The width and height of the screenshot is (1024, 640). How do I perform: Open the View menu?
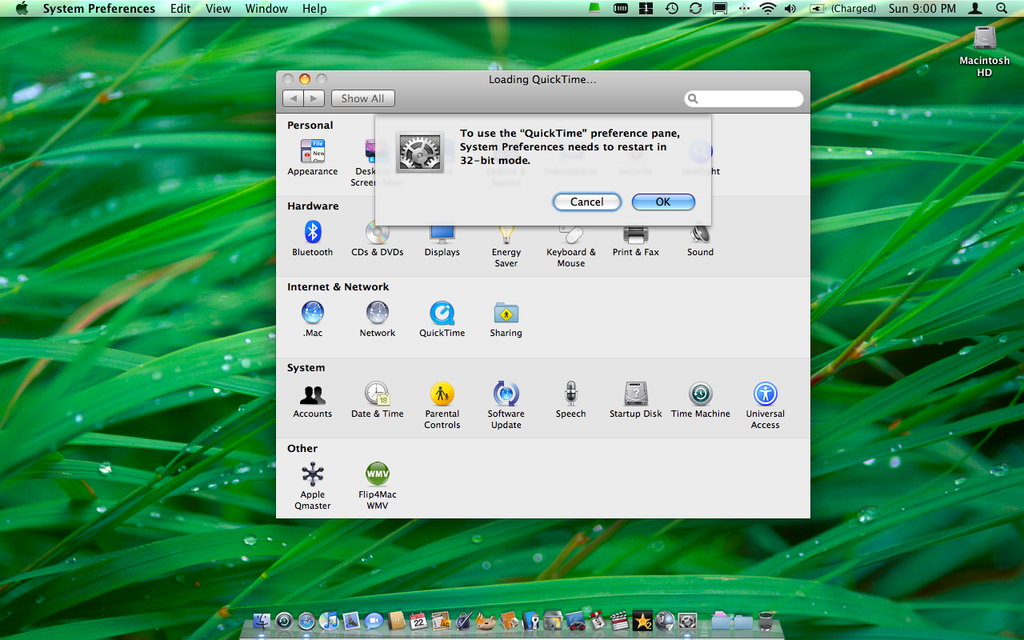click(218, 8)
